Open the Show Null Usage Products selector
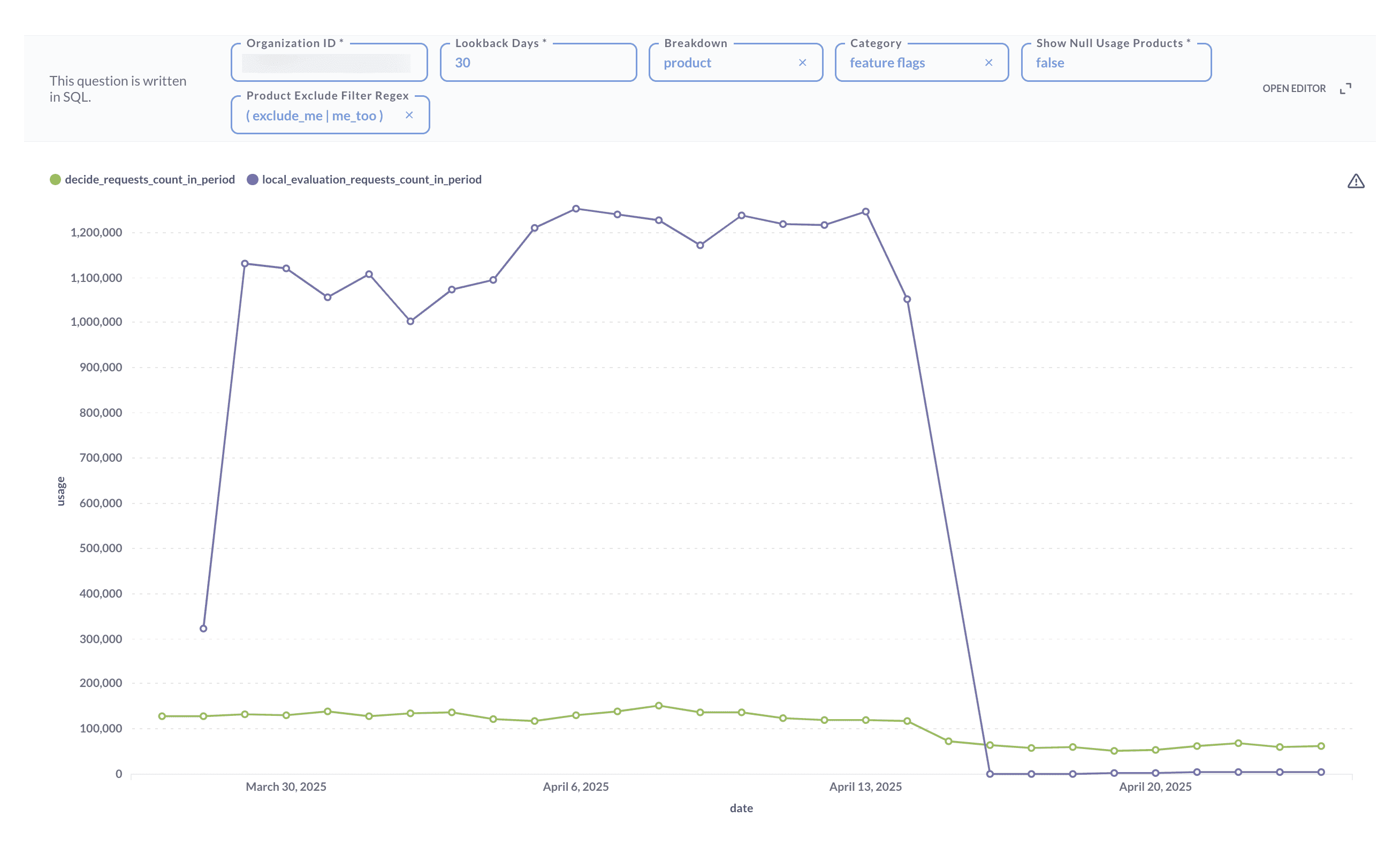Viewport: 1400px width, 855px height. [1115, 63]
